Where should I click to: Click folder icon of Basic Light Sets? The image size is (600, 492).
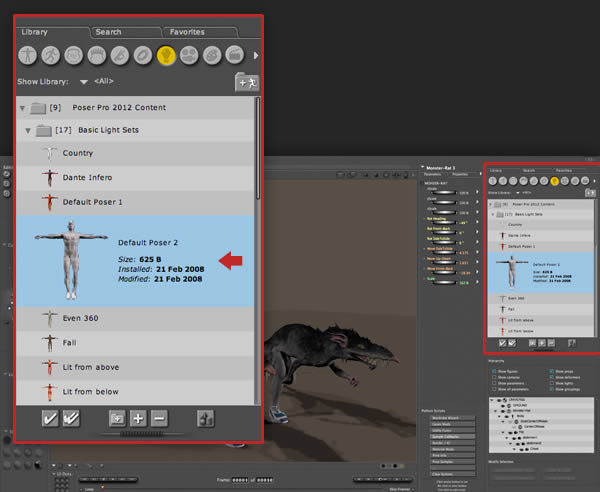point(44,131)
